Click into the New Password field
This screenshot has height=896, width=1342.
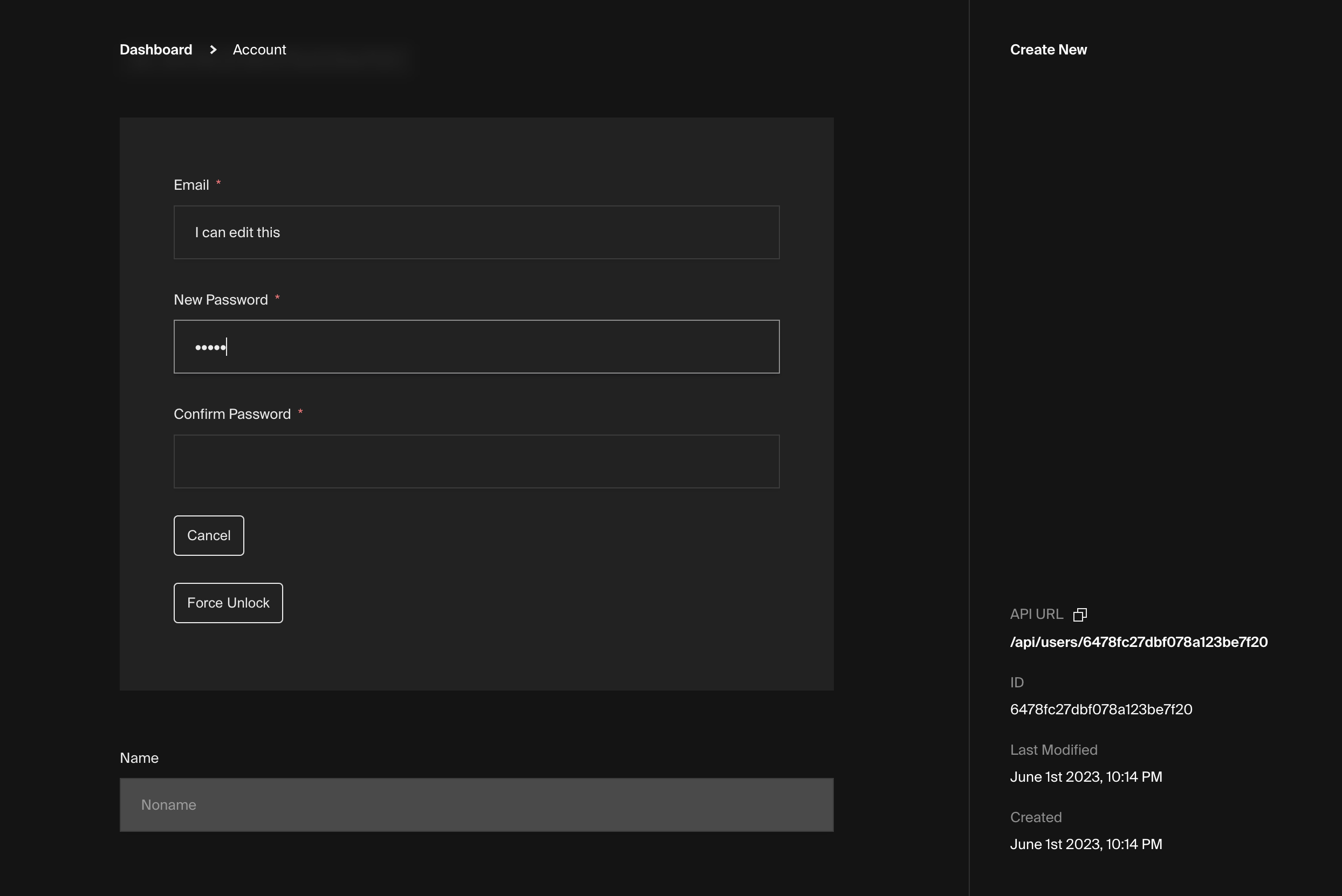(476, 346)
